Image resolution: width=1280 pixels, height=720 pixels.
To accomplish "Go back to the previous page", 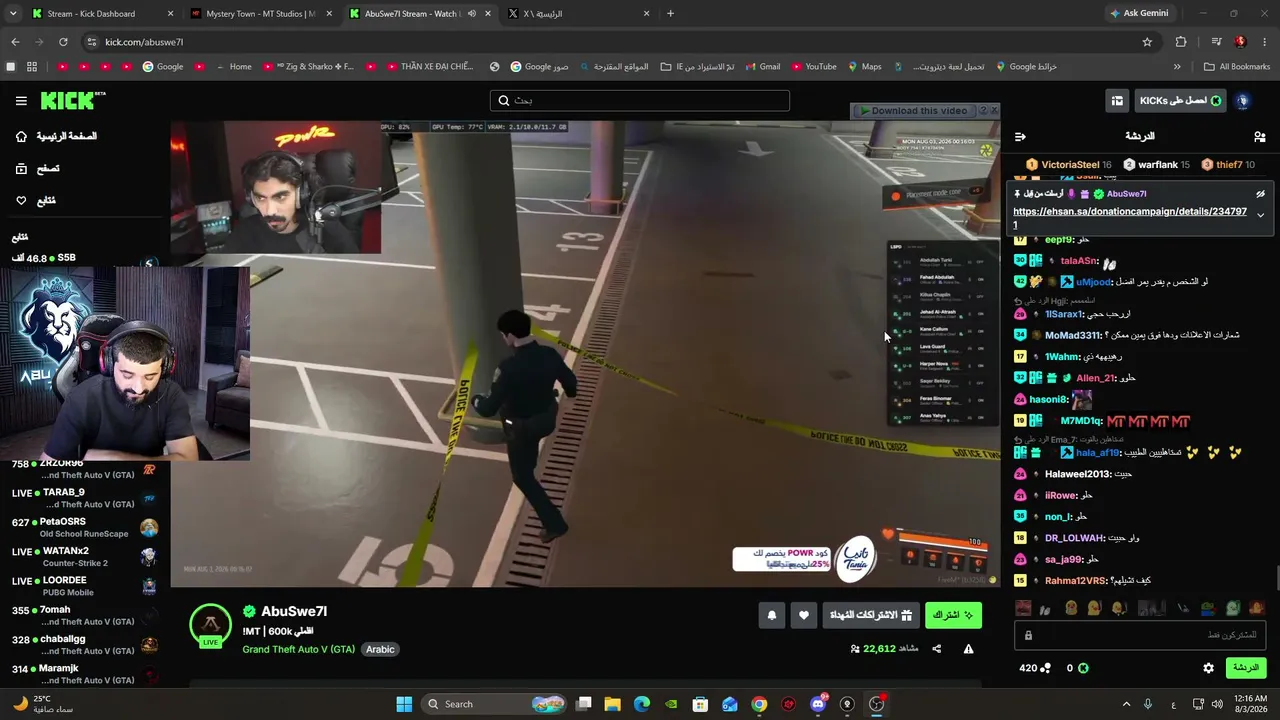I will [x=15, y=42].
